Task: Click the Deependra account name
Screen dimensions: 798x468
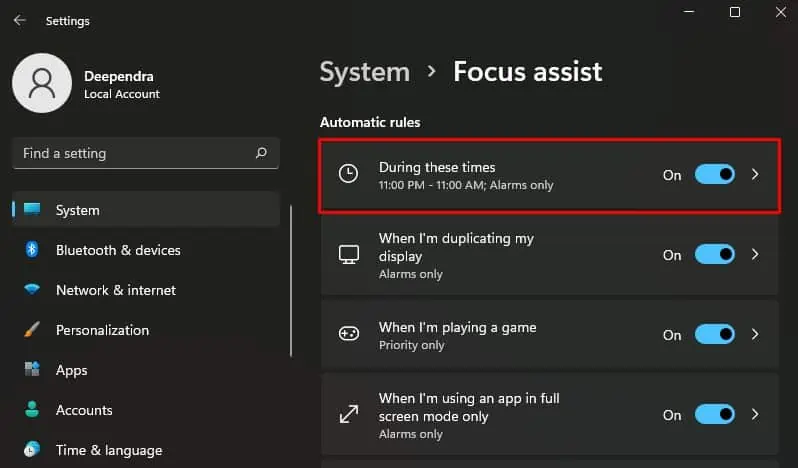Action: 119,76
